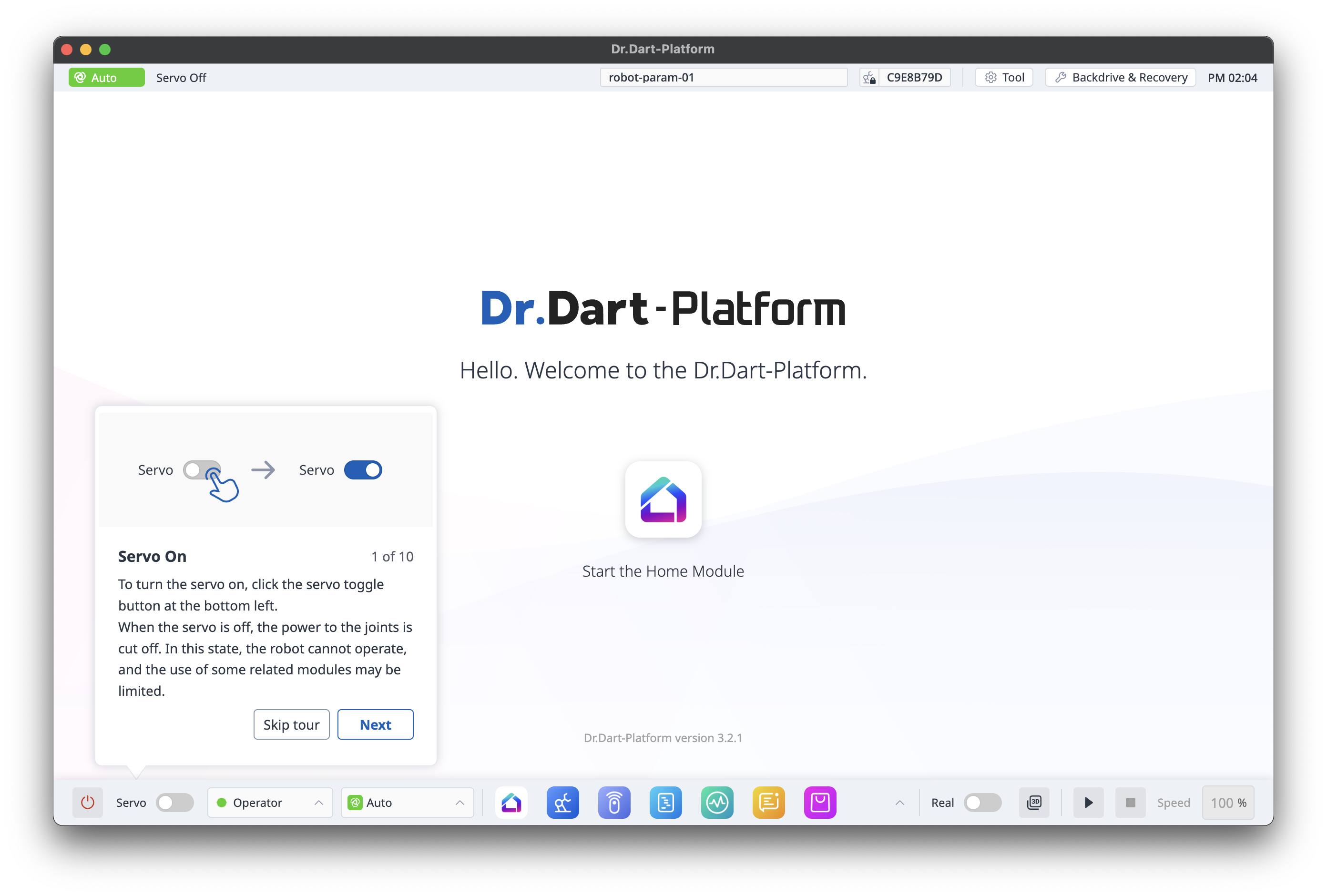This screenshot has height=896, width=1327.
Task: Open the blue document task editor icon
Action: pyautogui.click(x=665, y=802)
